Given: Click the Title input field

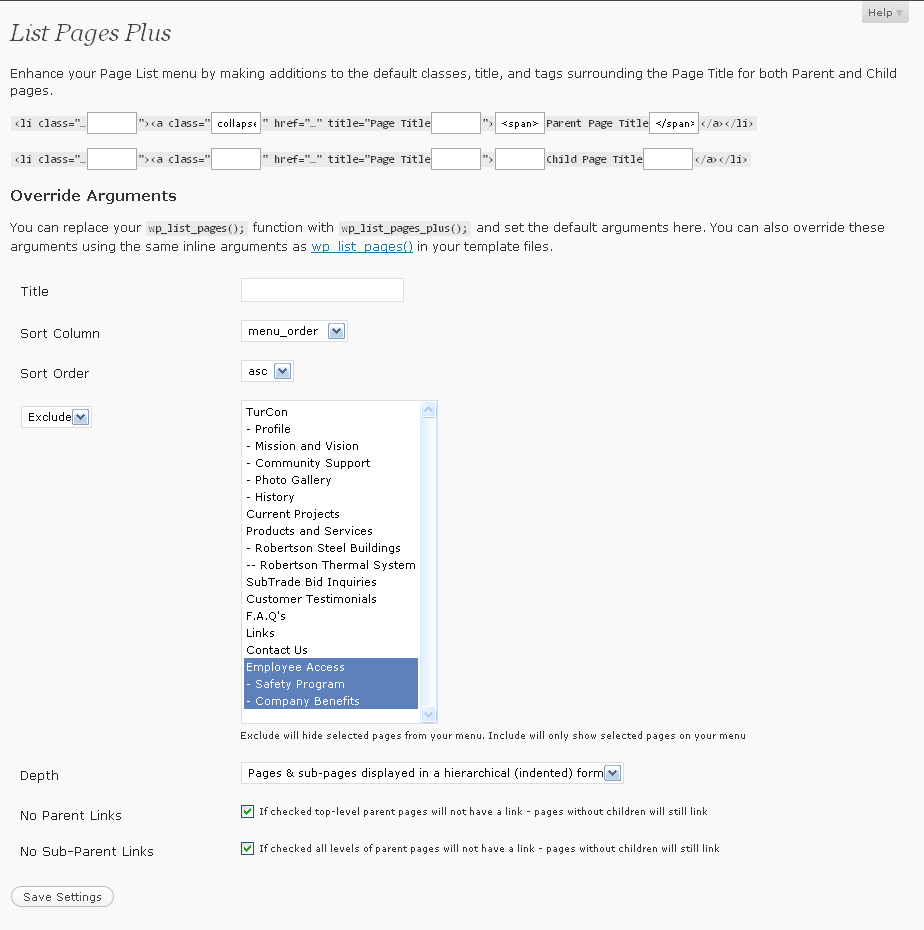Looking at the screenshot, I should [322, 291].
